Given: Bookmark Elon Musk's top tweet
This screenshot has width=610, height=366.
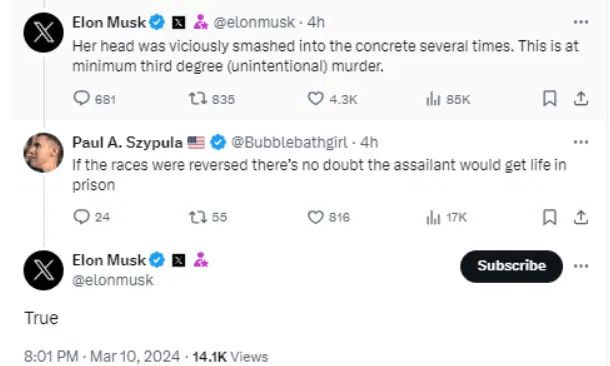Looking at the screenshot, I should pos(549,98).
